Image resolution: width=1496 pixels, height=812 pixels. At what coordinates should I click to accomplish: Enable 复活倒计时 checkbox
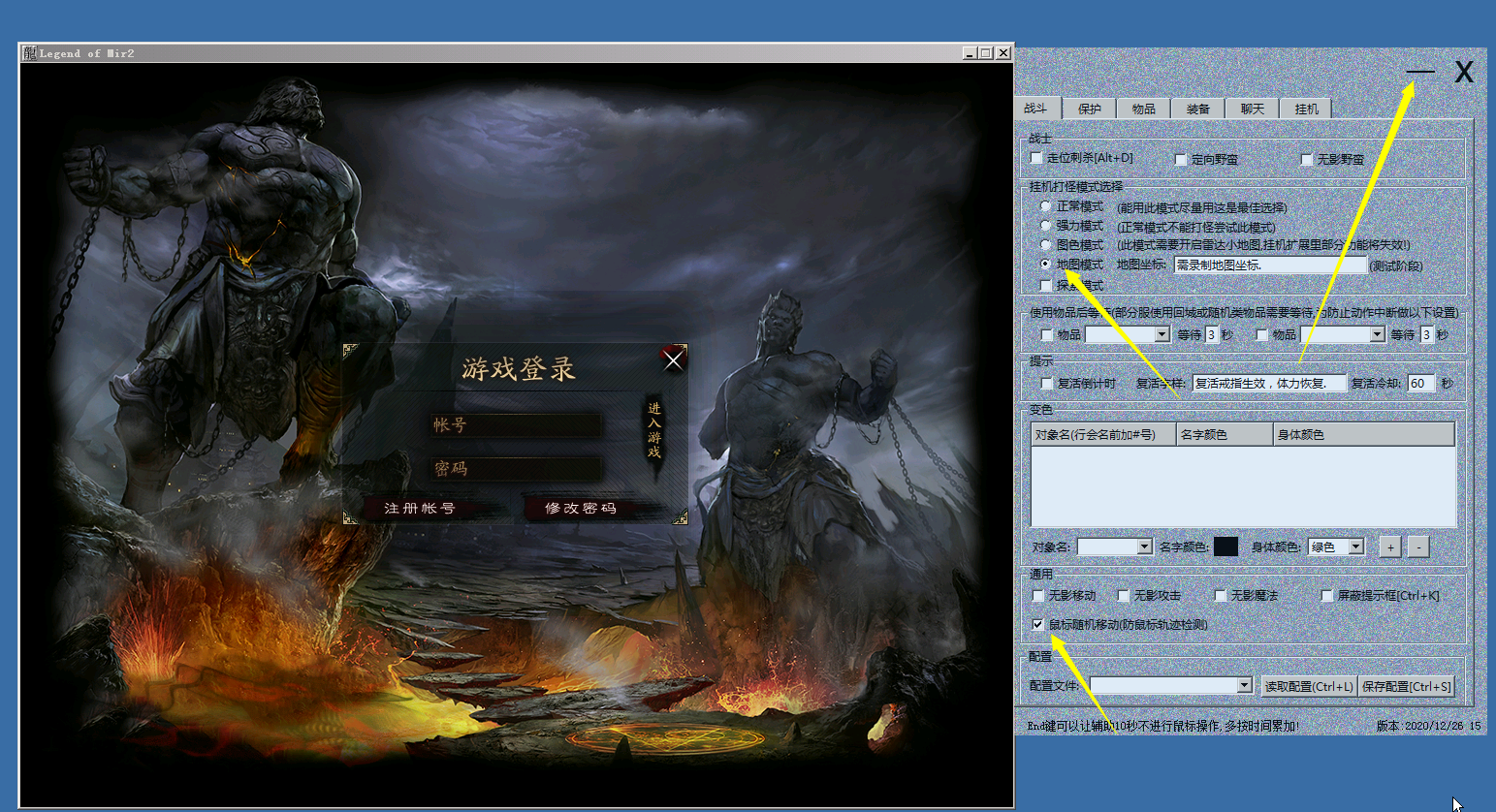(x=1046, y=384)
